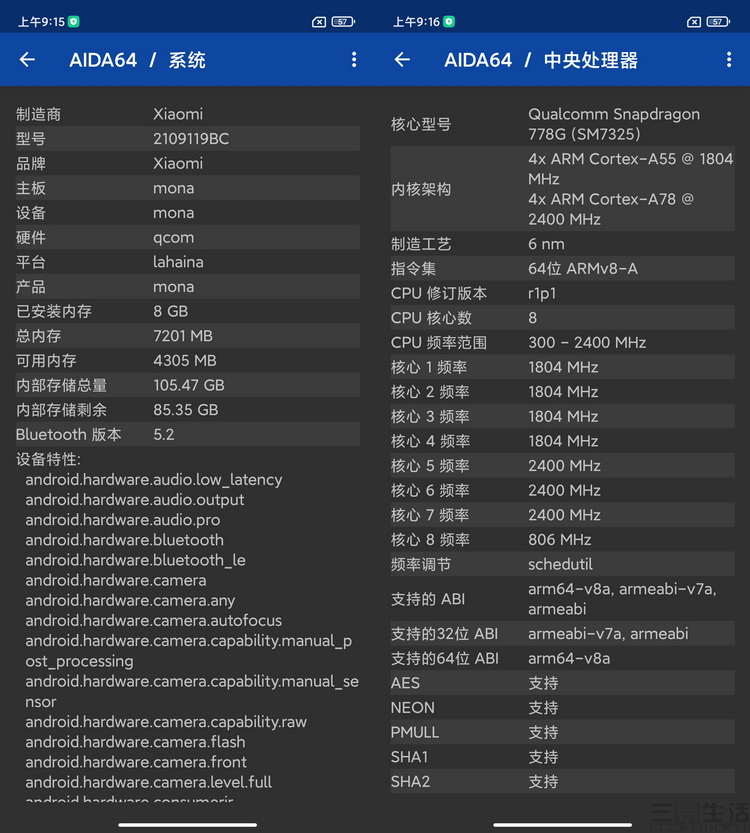This screenshot has width=750, height=833.
Task: Select the 支持的32位 ABI row
Action: tap(562, 634)
